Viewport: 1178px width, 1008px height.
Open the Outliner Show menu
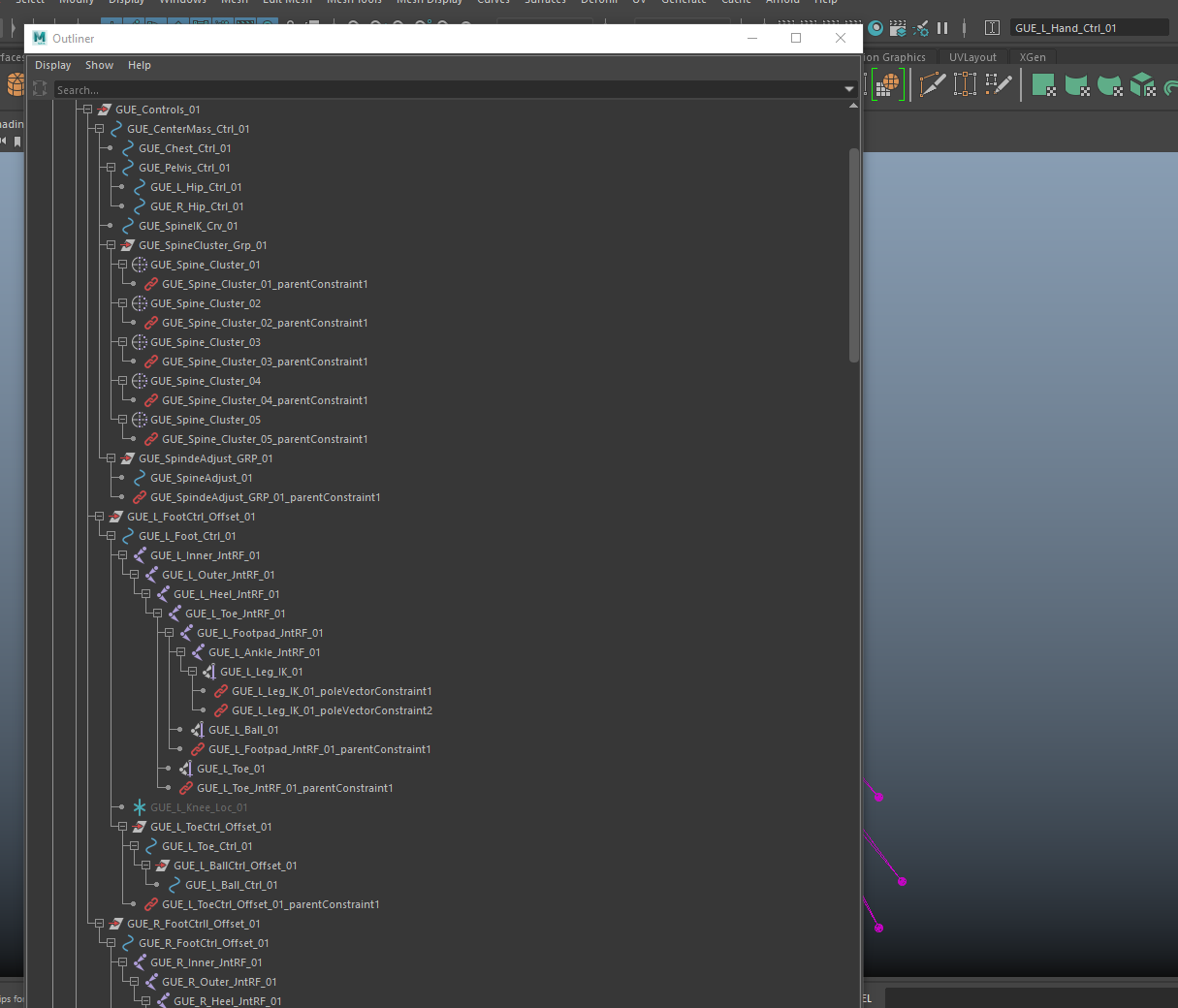[99, 65]
